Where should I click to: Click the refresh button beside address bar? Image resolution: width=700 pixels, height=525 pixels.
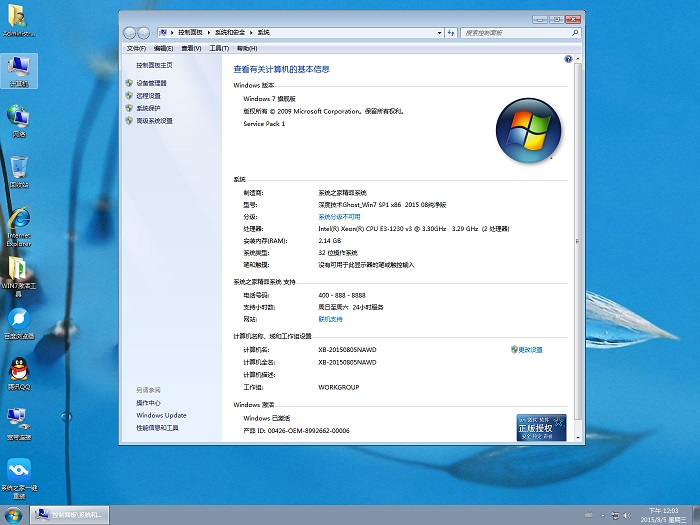(453, 32)
